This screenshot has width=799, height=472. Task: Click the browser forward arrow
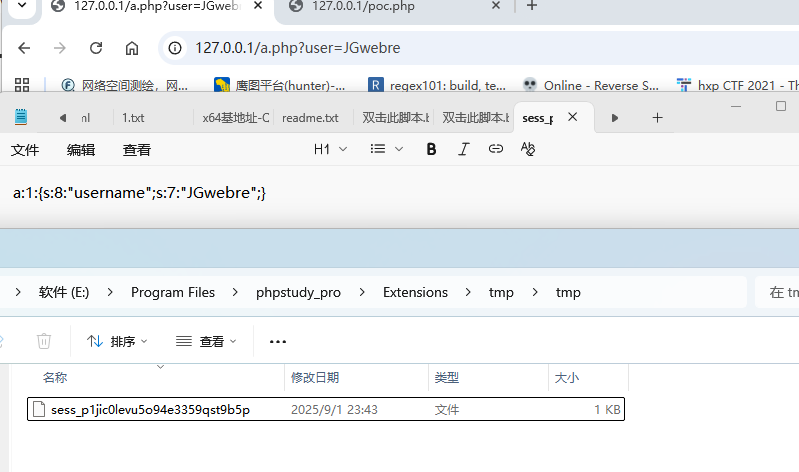60,48
